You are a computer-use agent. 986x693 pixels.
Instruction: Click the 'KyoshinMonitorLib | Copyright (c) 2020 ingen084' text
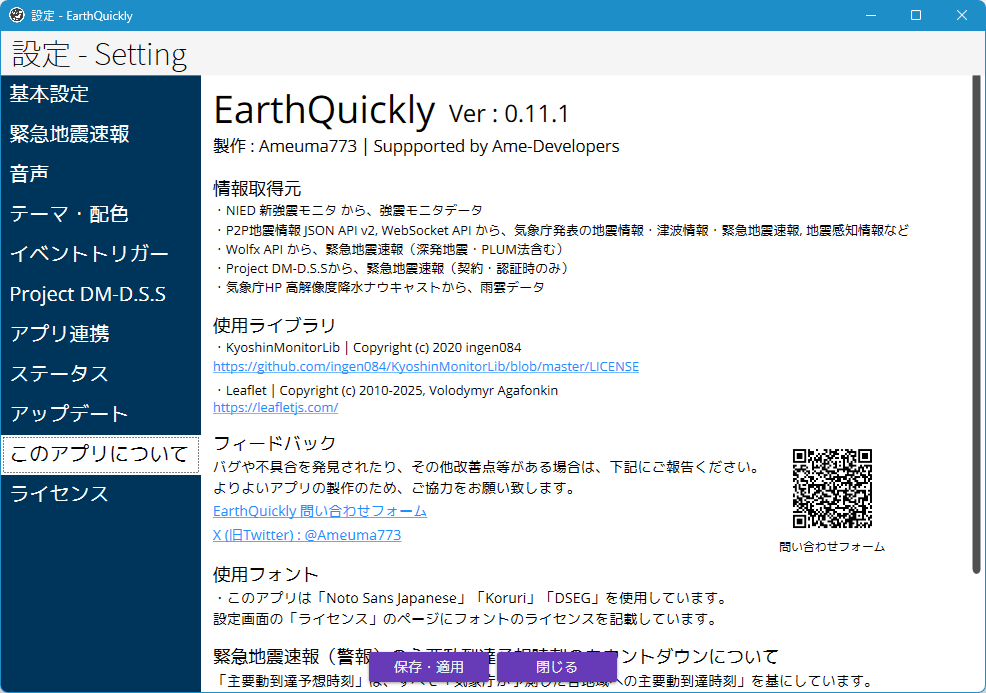click(x=367, y=348)
